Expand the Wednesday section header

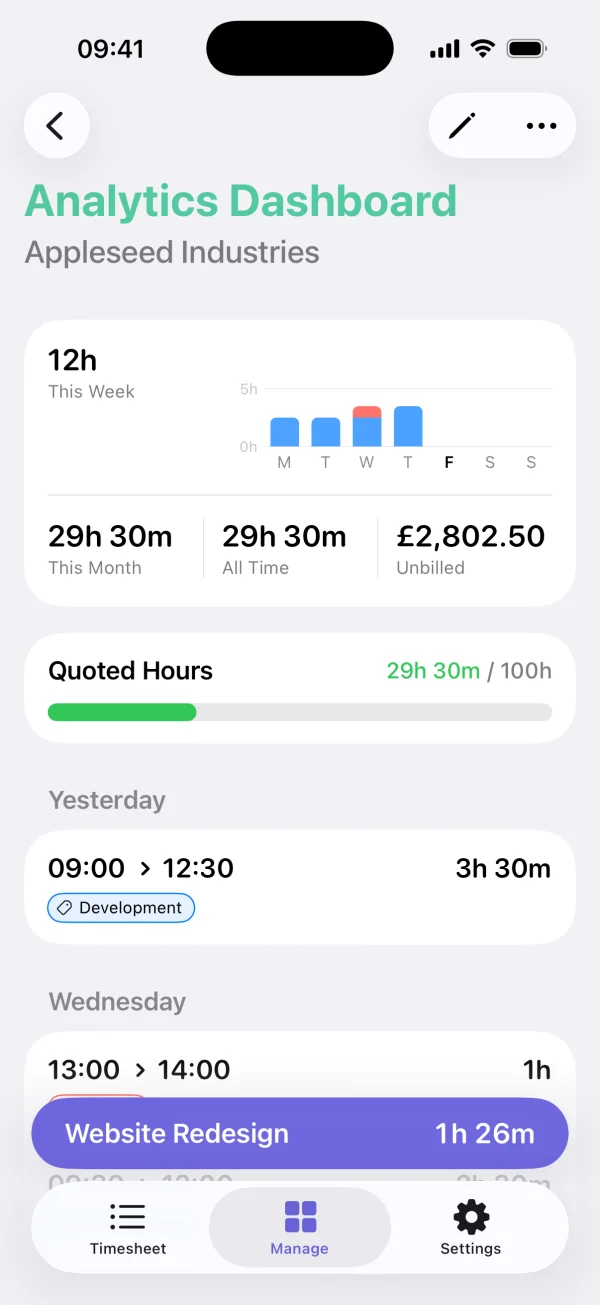tap(117, 1002)
